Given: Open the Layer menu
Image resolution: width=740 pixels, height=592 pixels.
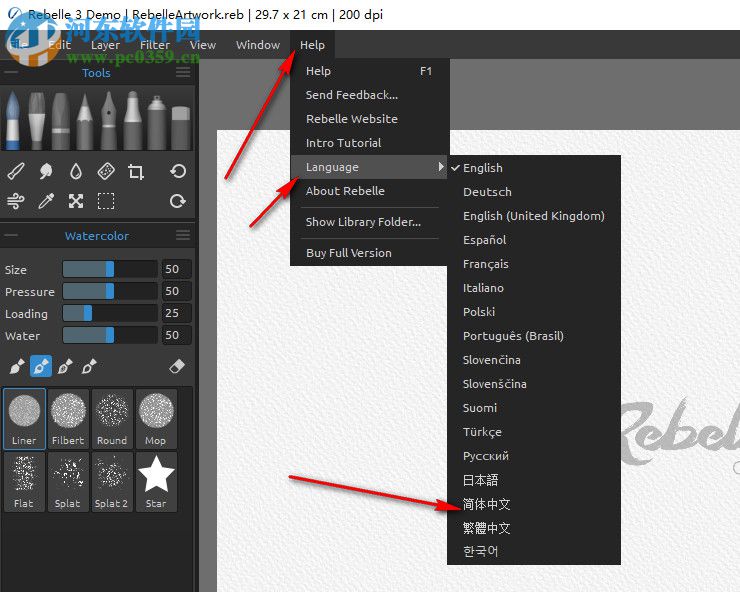Looking at the screenshot, I should (105, 45).
